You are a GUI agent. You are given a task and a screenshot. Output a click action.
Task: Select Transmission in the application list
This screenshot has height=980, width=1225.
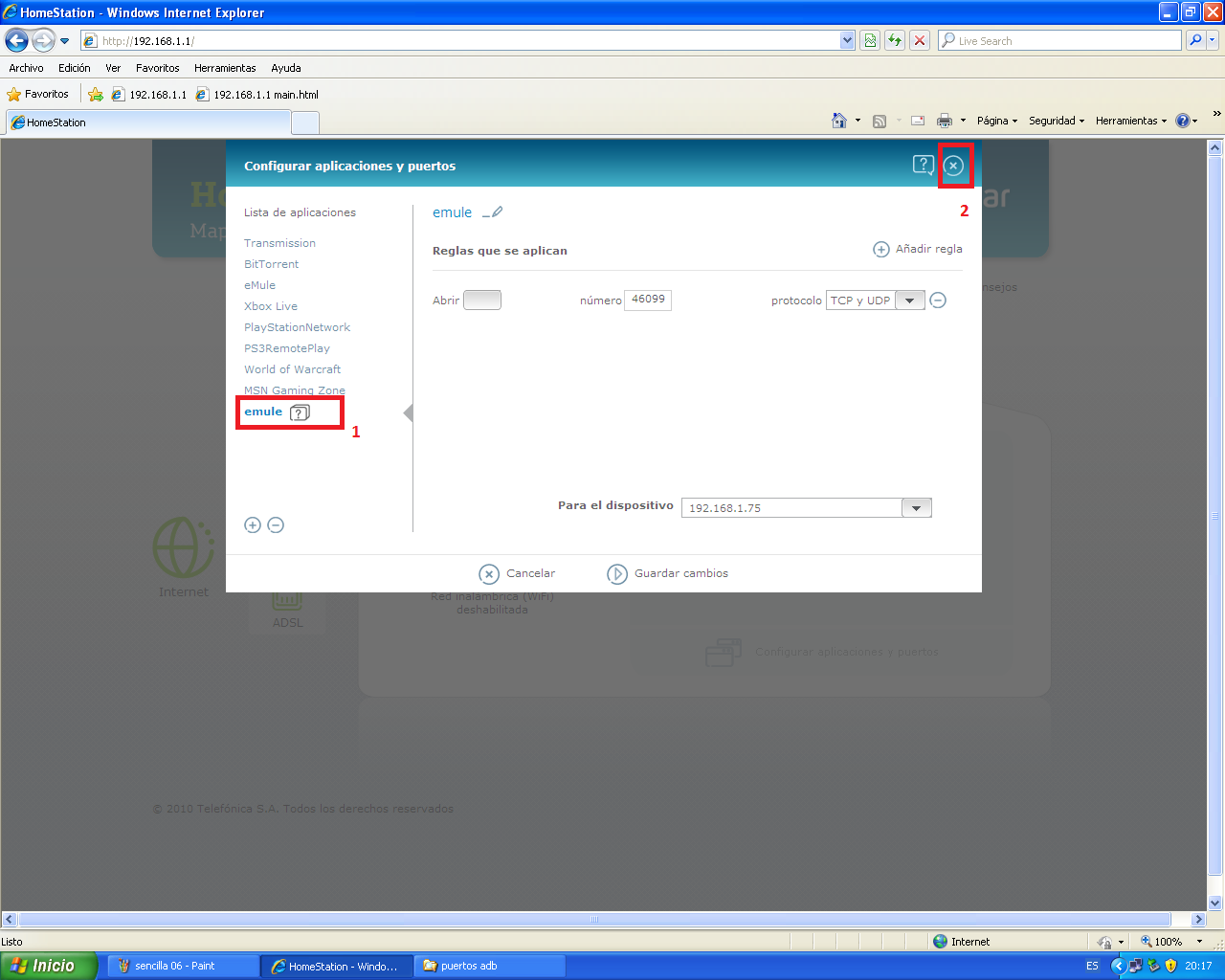click(x=279, y=243)
